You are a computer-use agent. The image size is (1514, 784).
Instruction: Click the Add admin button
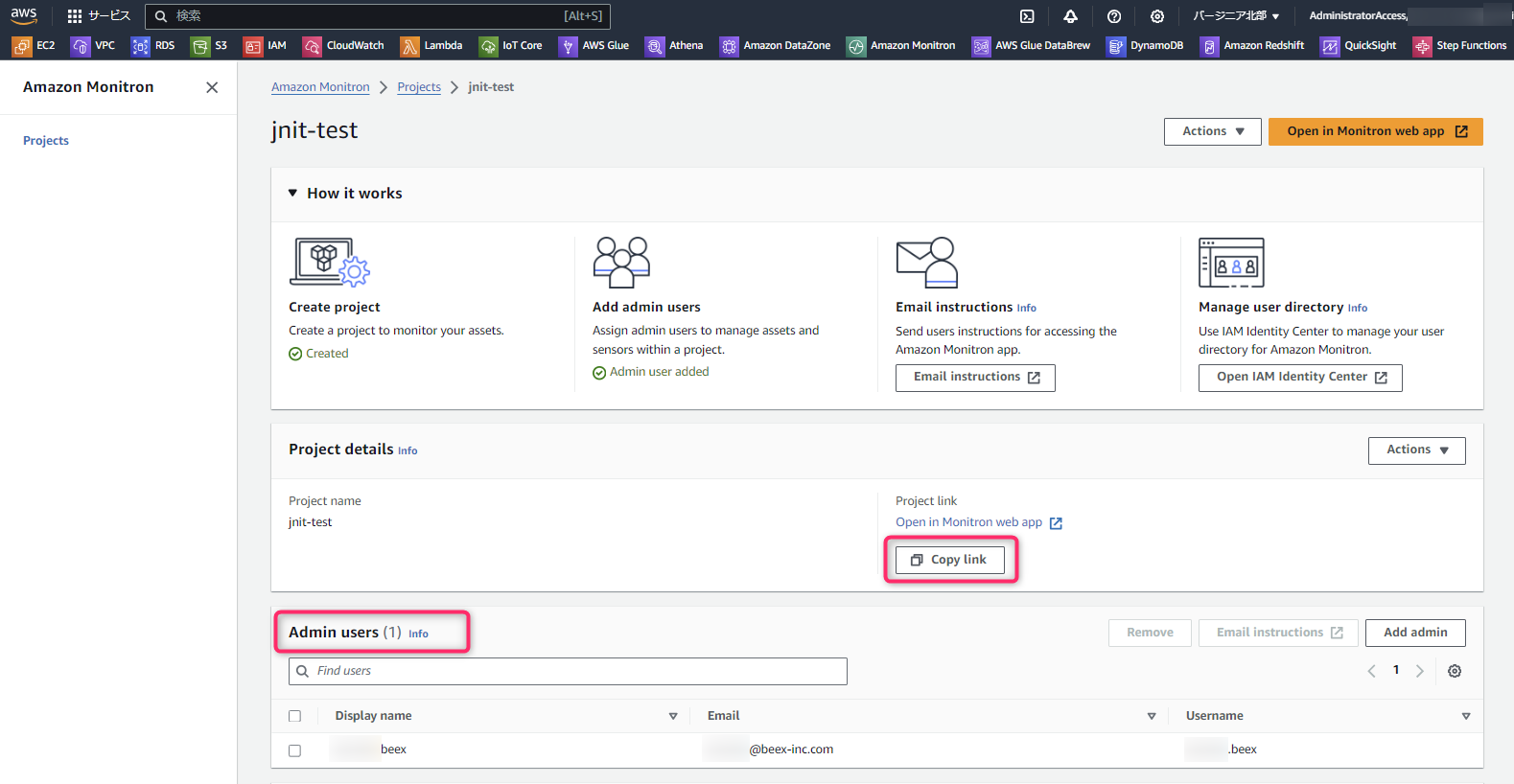coord(1415,633)
